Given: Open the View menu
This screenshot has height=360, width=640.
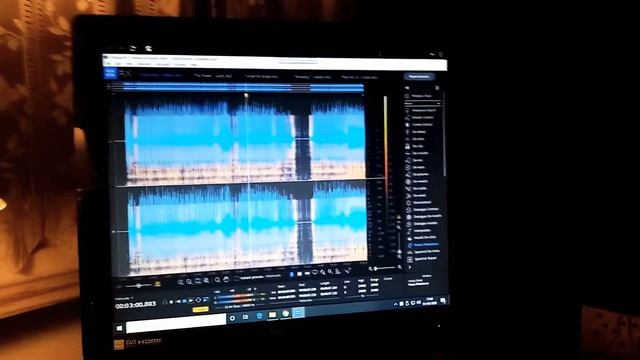Looking at the screenshot, I should tap(129, 64).
